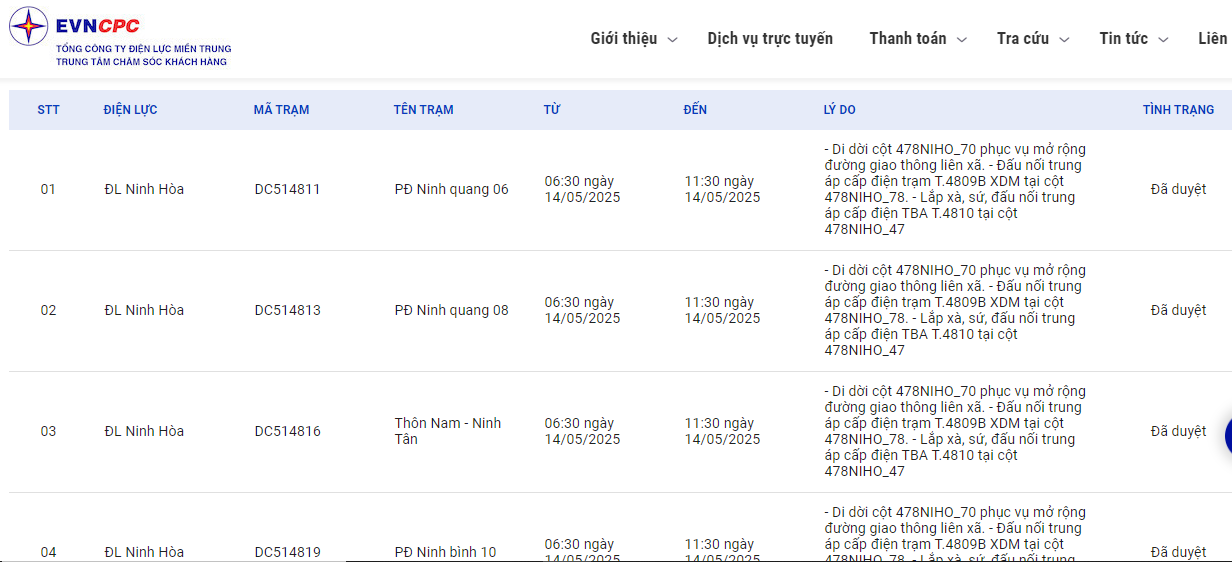The height and width of the screenshot is (562, 1232).
Task: Click the Tổng Công Ty Điện Lực Miền Trung title
Action: tap(144, 48)
